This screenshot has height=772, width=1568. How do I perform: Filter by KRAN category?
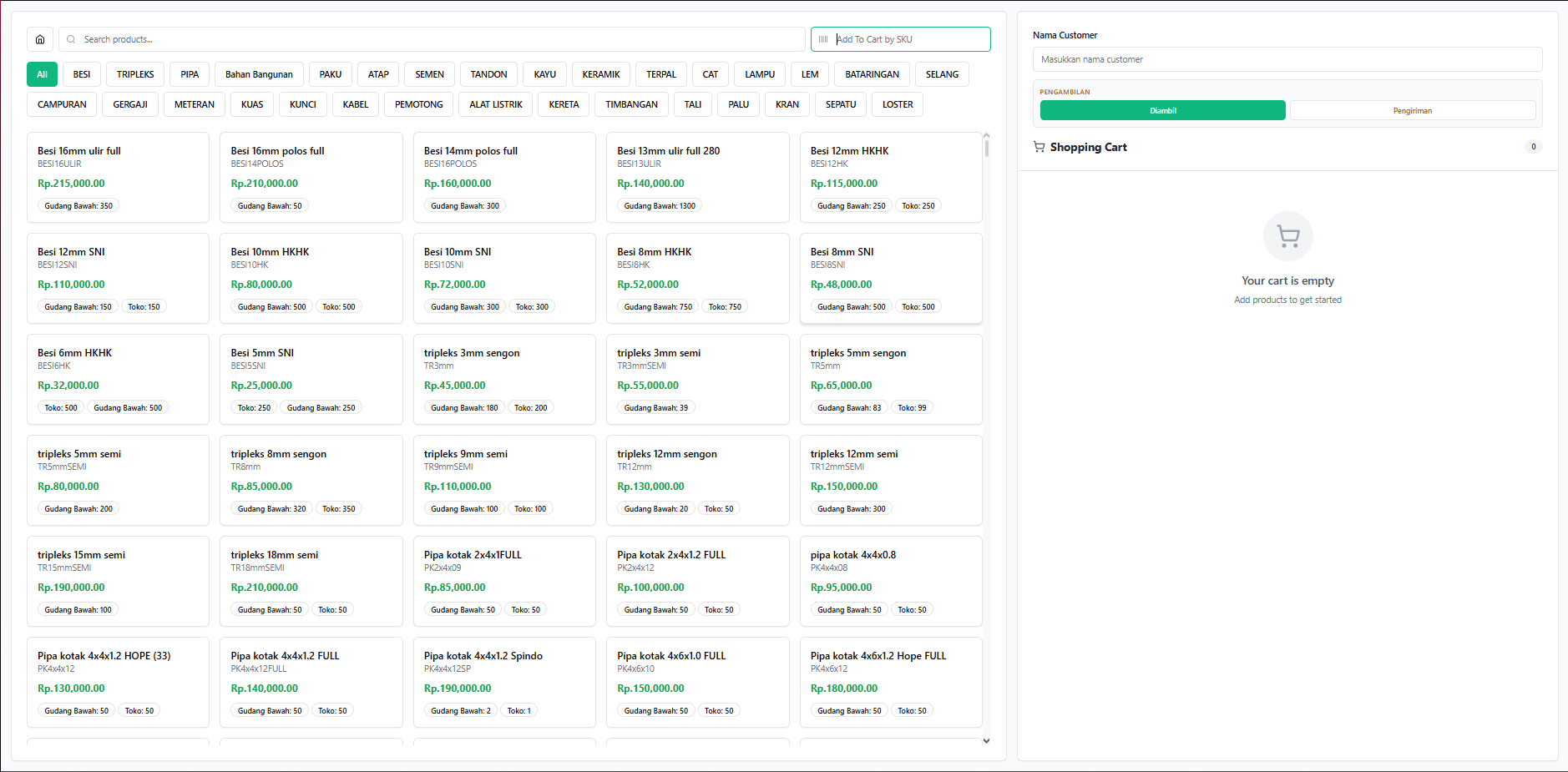tap(787, 104)
